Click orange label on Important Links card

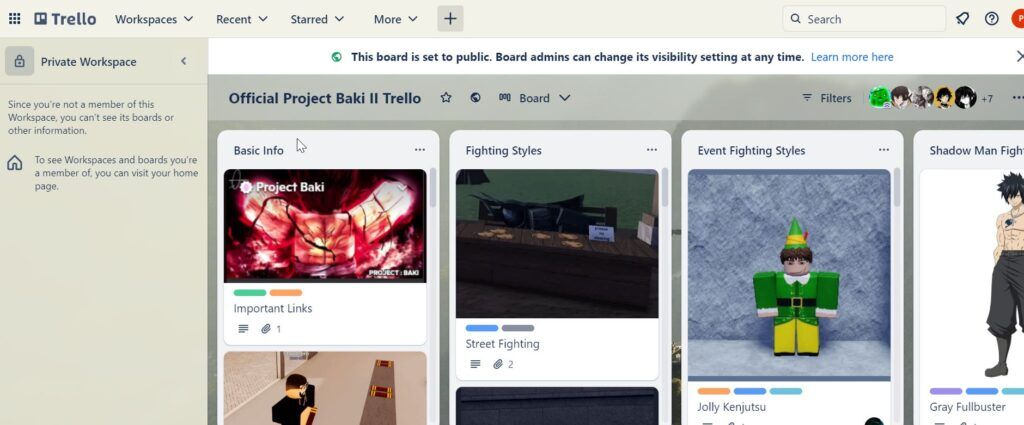pyautogui.click(x=286, y=292)
